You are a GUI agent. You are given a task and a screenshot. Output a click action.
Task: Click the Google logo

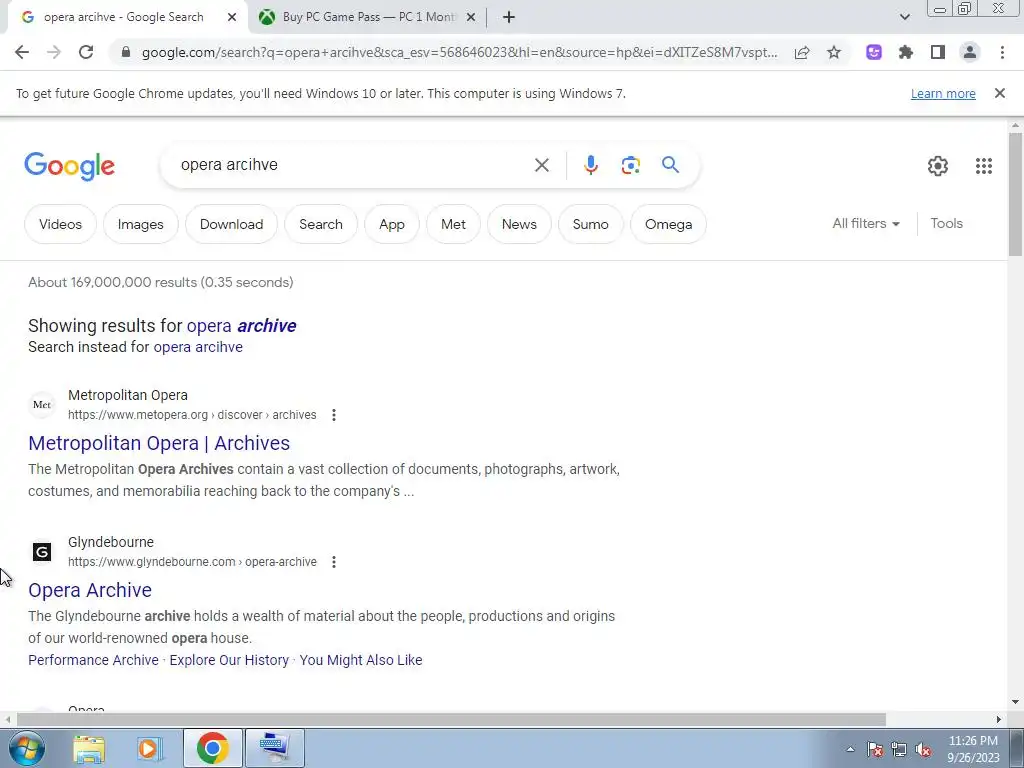pyautogui.click(x=69, y=166)
